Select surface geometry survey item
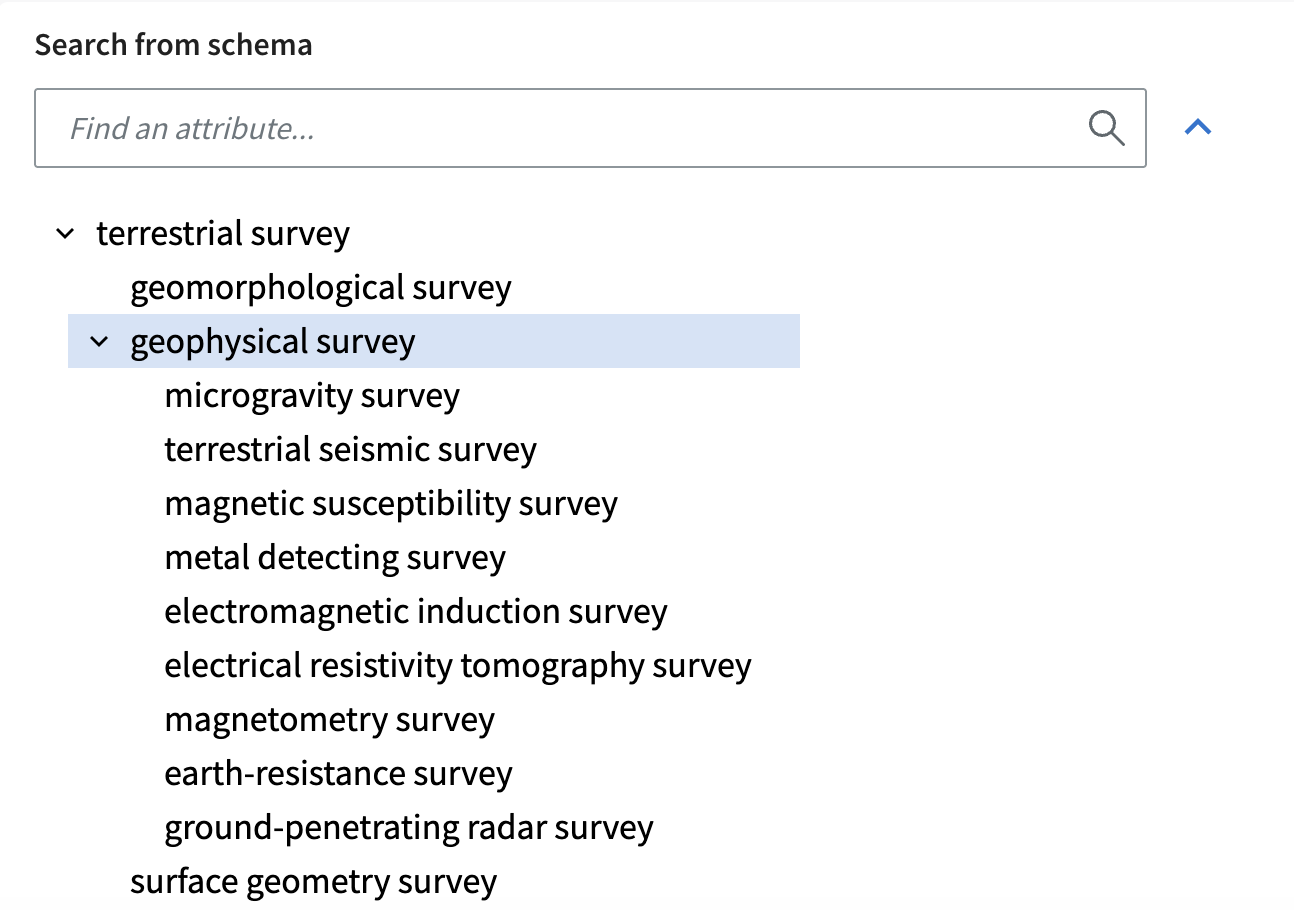 pyautogui.click(x=314, y=882)
